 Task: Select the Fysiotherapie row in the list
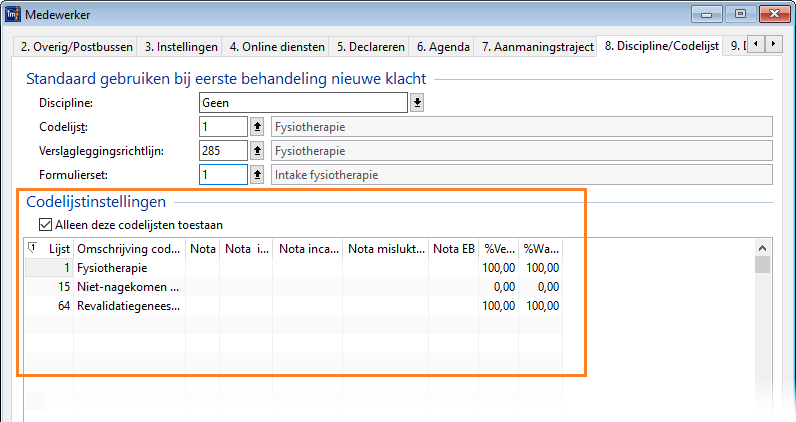(293, 268)
